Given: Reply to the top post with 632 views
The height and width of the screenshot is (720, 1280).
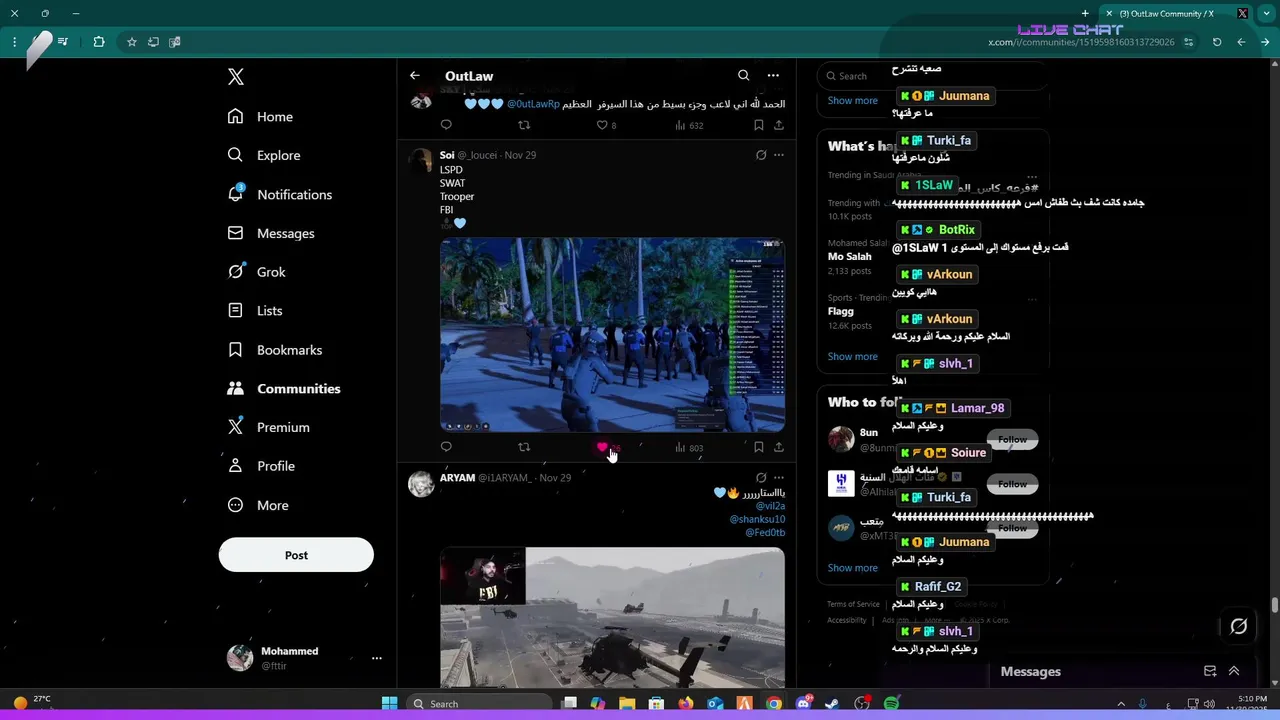Looking at the screenshot, I should 446,125.
